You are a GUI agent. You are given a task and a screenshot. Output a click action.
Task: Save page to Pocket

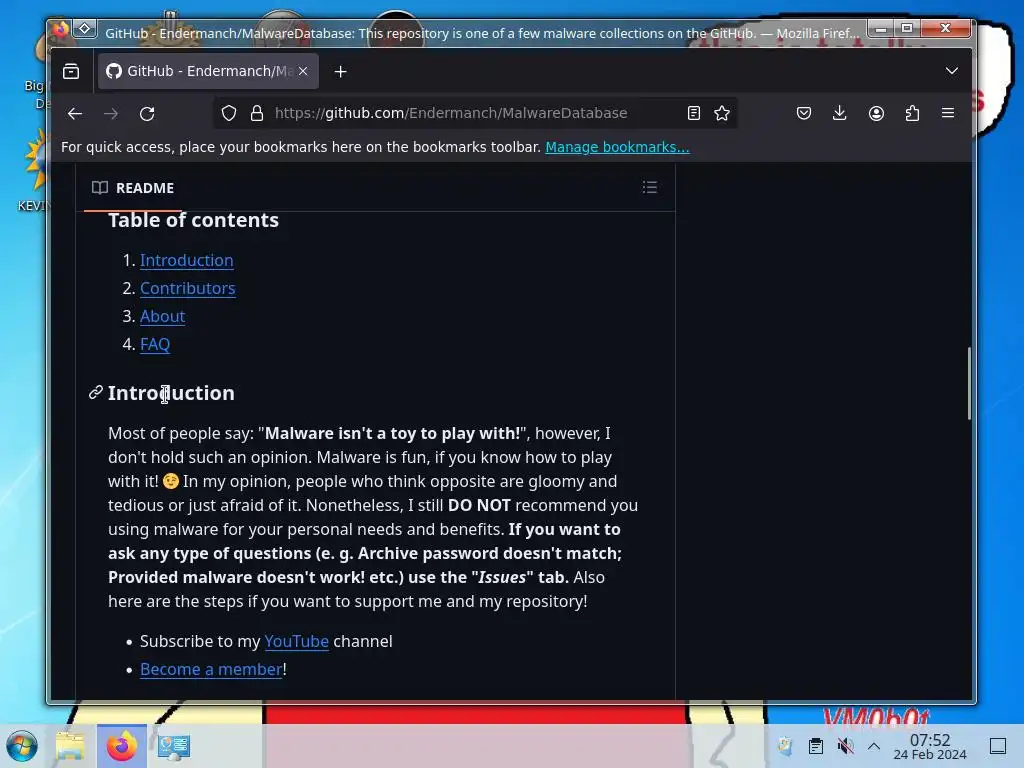pyautogui.click(x=804, y=113)
